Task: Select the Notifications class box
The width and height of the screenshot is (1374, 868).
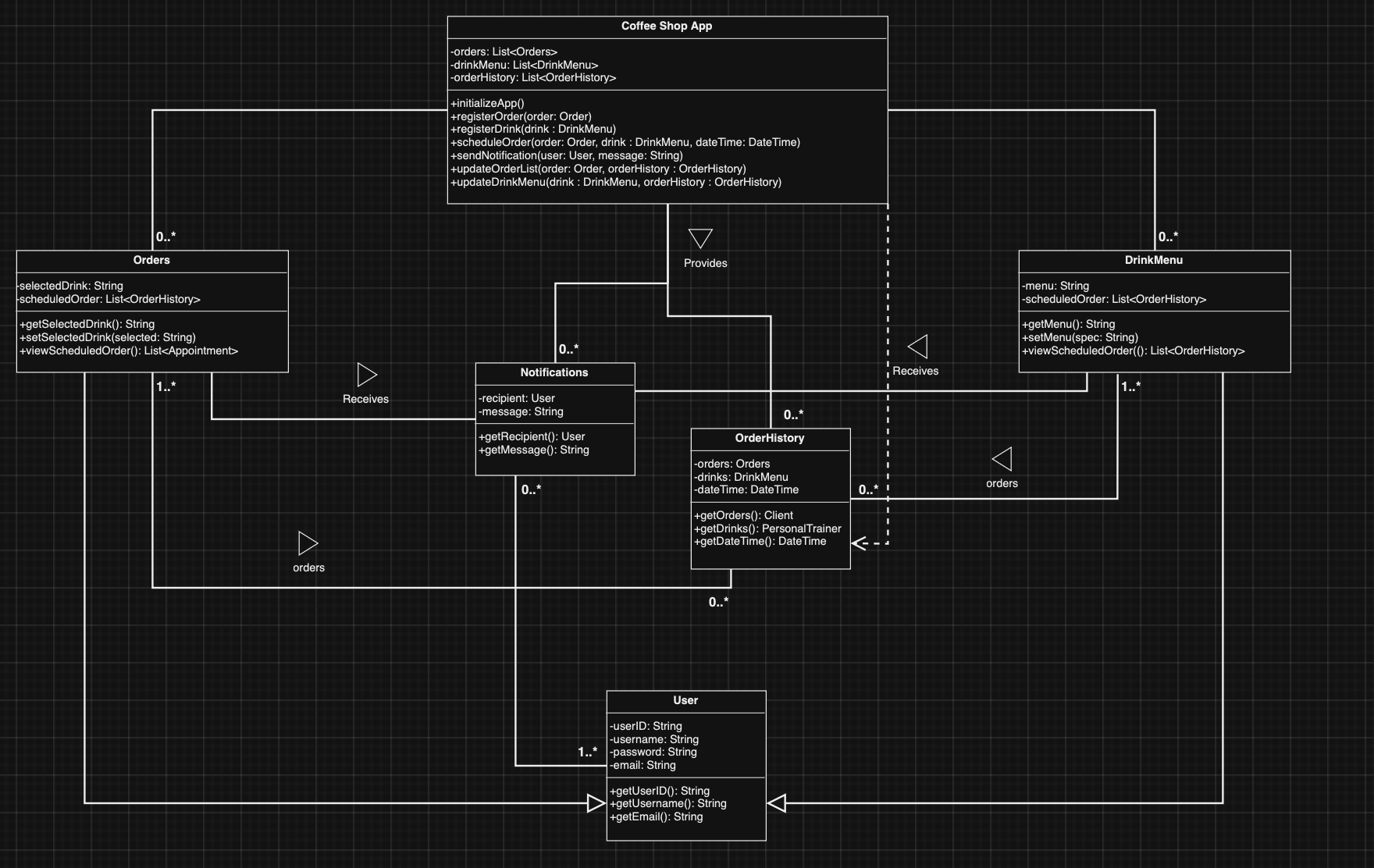Action: [x=554, y=420]
